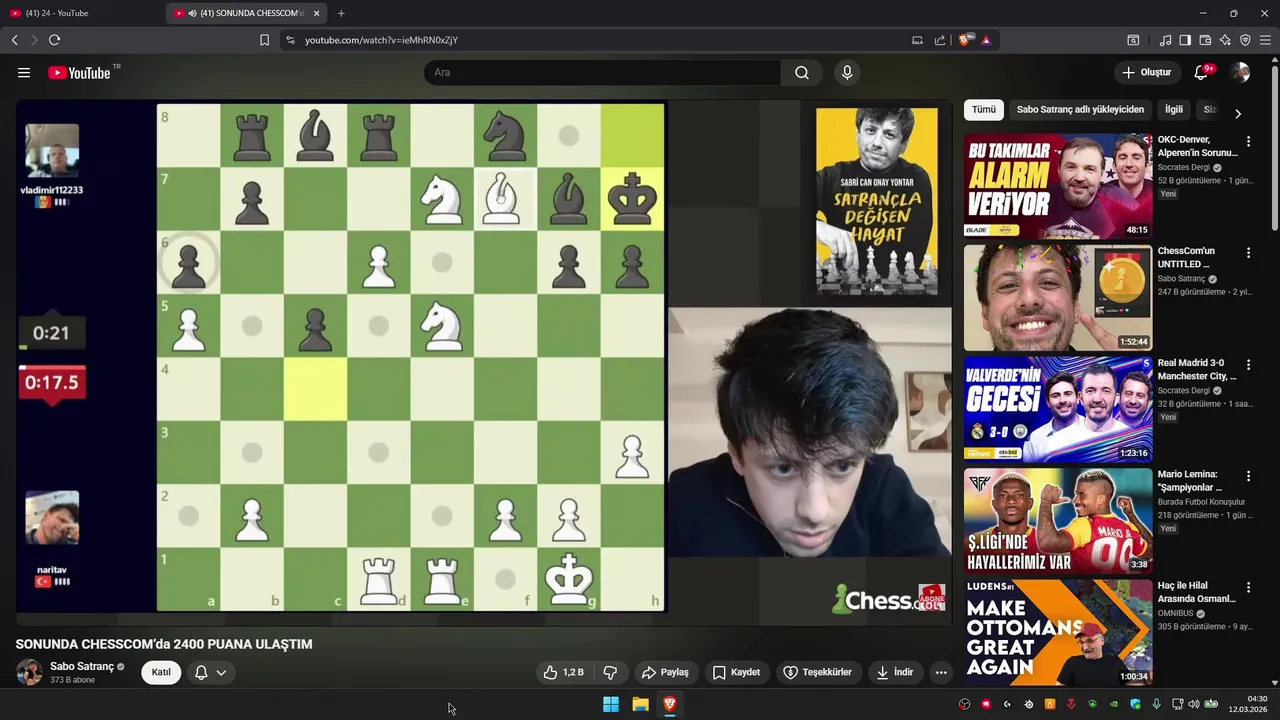The height and width of the screenshot is (720, 1280).
Task: Click the video player on the chessboard
Action: 410,357
